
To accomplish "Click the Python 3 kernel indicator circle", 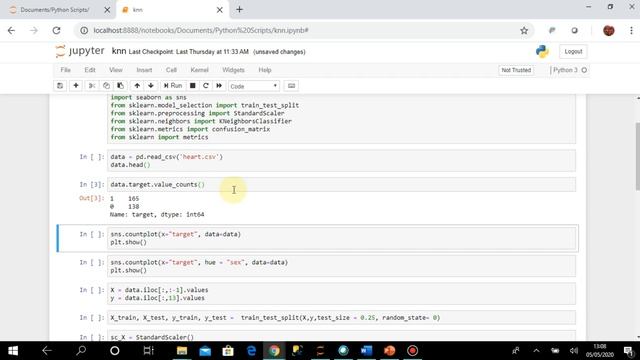I will click(x=584, y=70).
